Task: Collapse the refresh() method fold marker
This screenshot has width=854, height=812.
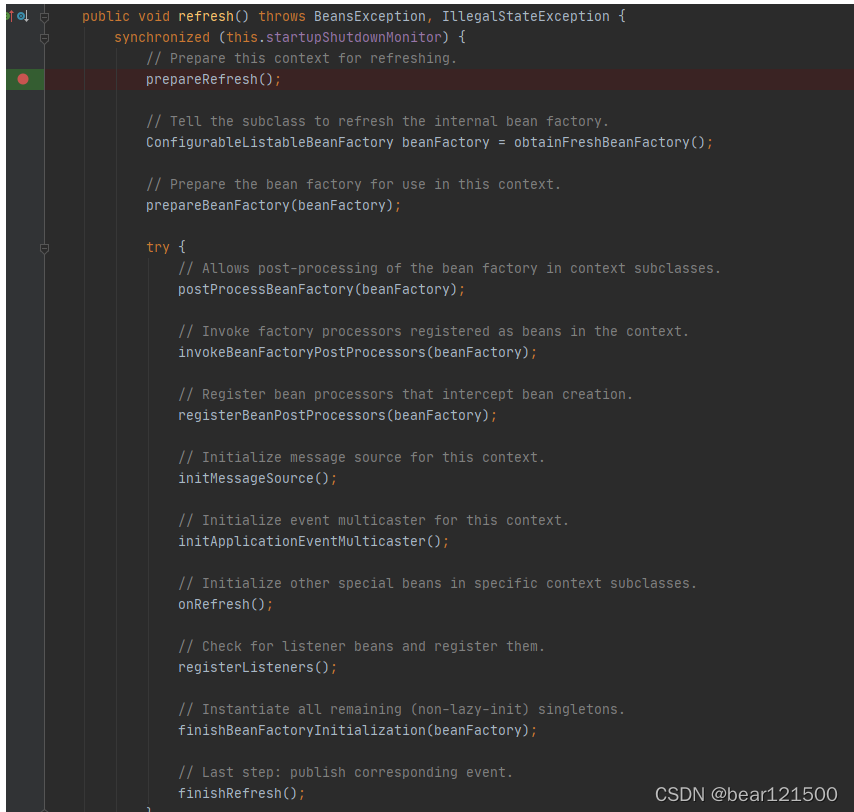Action: point(45,17)
